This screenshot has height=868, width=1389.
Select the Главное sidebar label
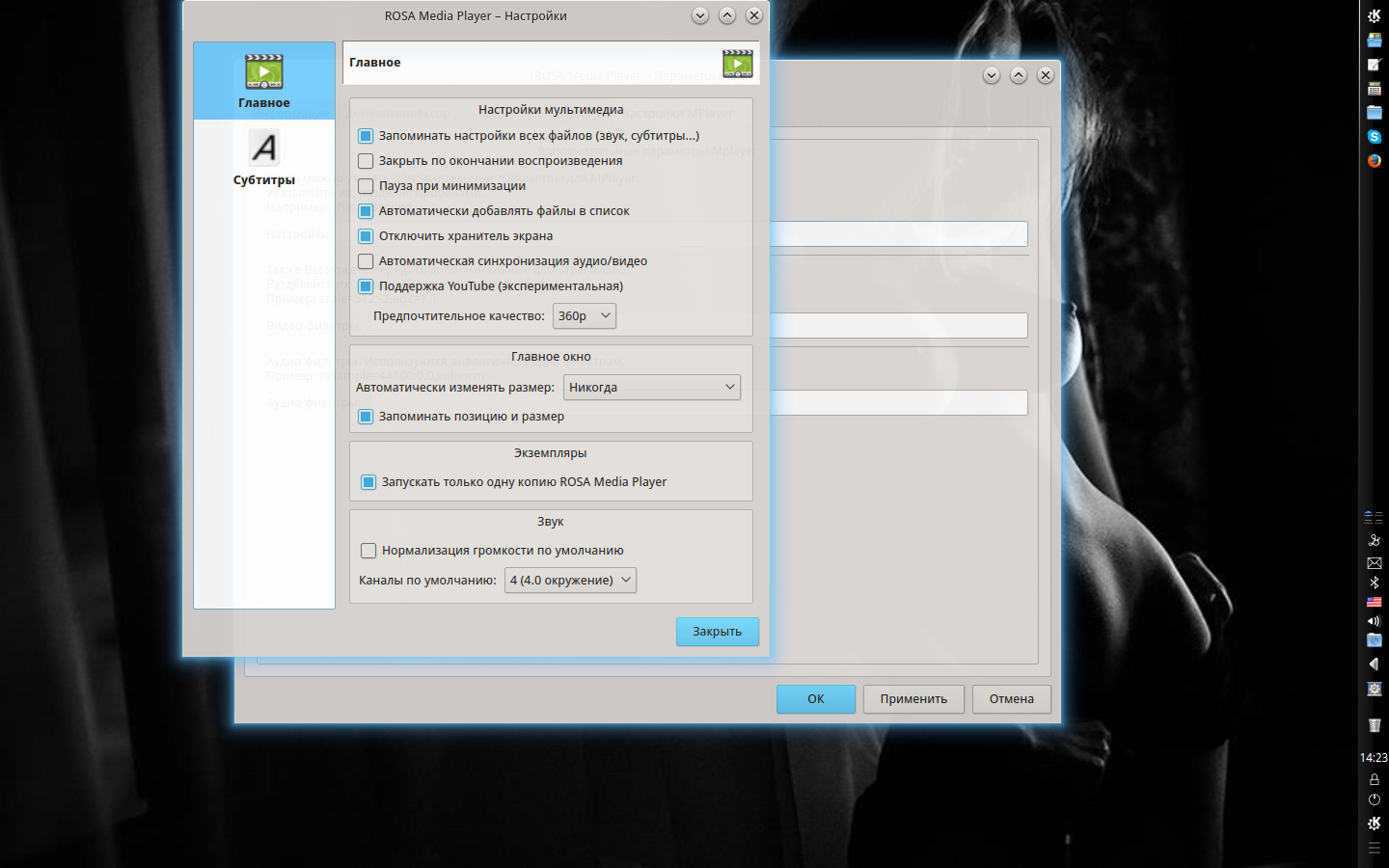[264, 103]
